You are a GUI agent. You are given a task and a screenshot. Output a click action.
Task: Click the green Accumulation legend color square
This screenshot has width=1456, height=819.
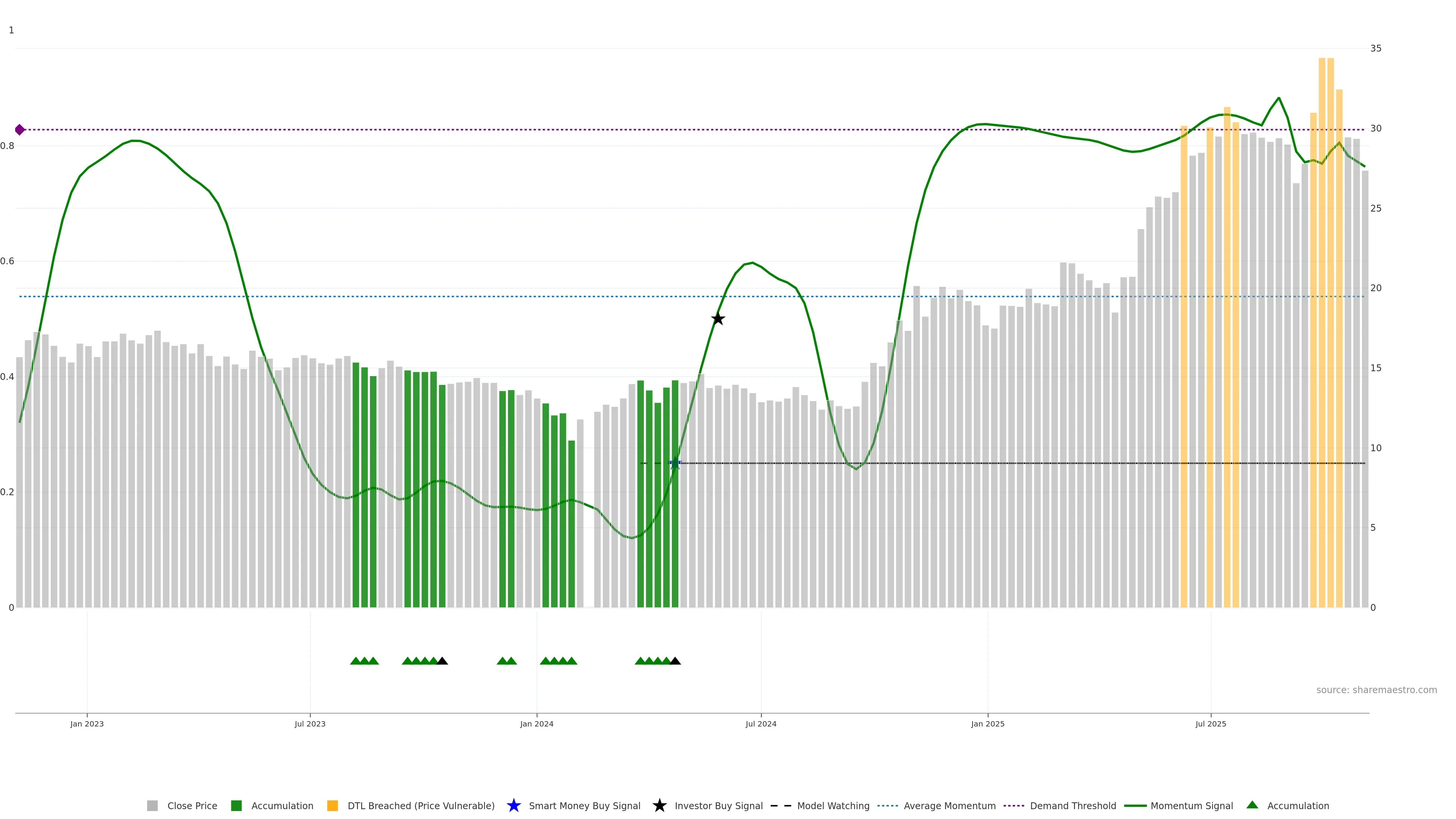pos(236,806)
